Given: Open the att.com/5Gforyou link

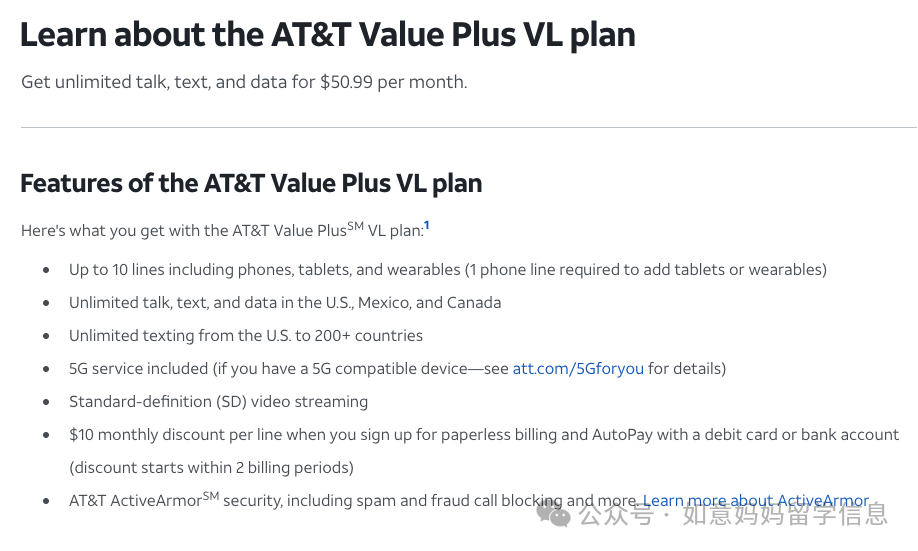Looking at the screenshot, I should click(578, 369).
